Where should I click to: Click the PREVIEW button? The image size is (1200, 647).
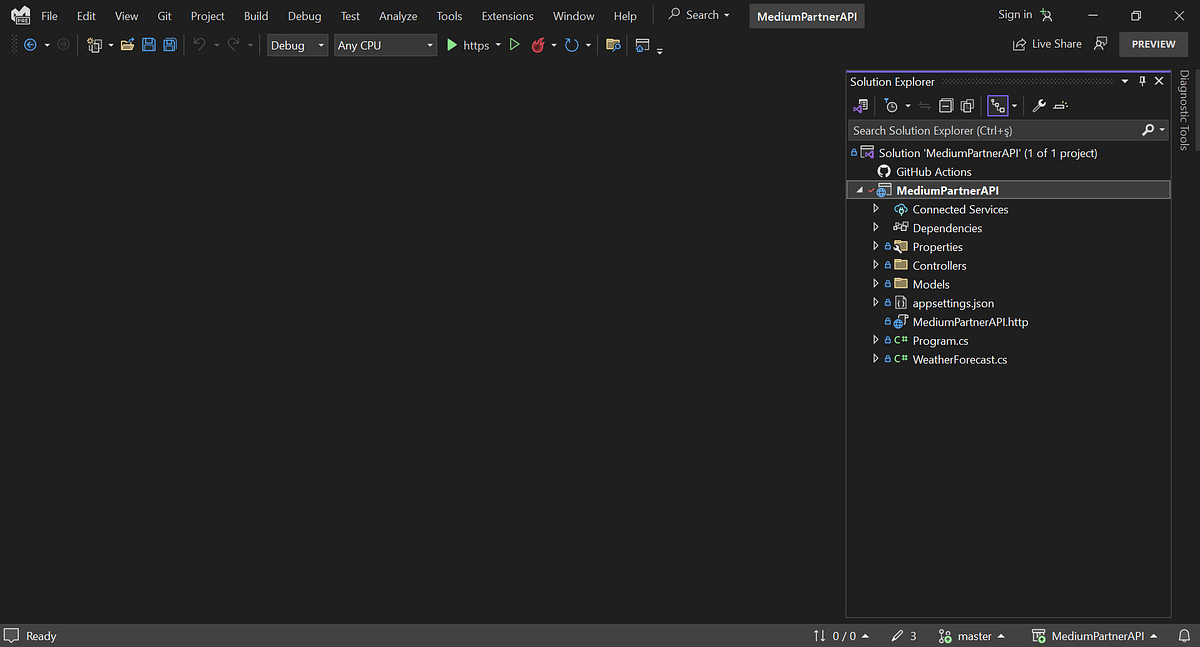tap(1153, 43)
